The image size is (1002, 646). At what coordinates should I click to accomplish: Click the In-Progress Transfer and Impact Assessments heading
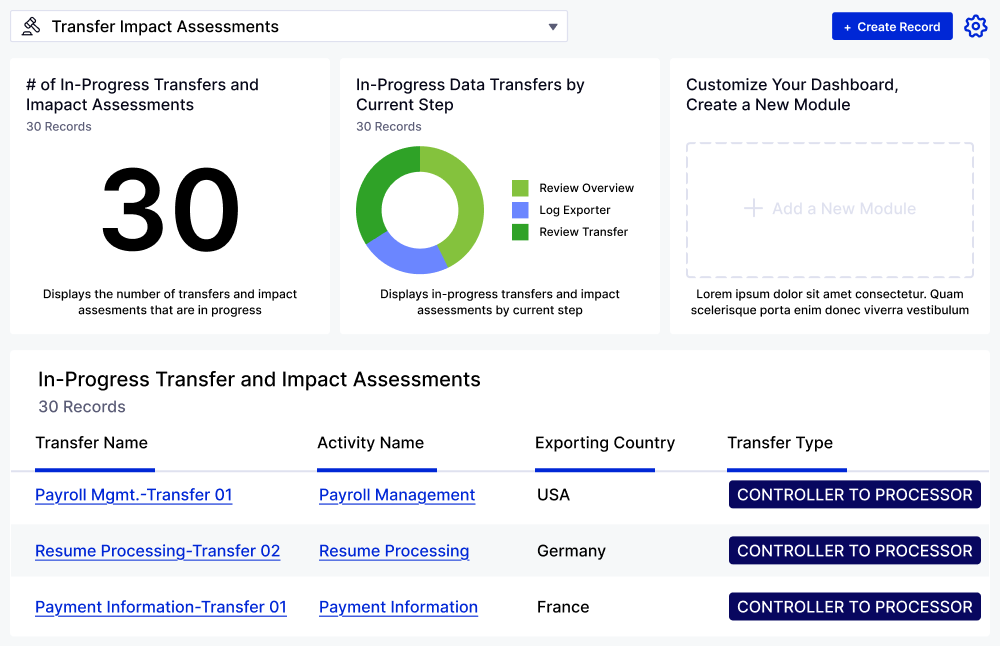(x=259, y=380)
